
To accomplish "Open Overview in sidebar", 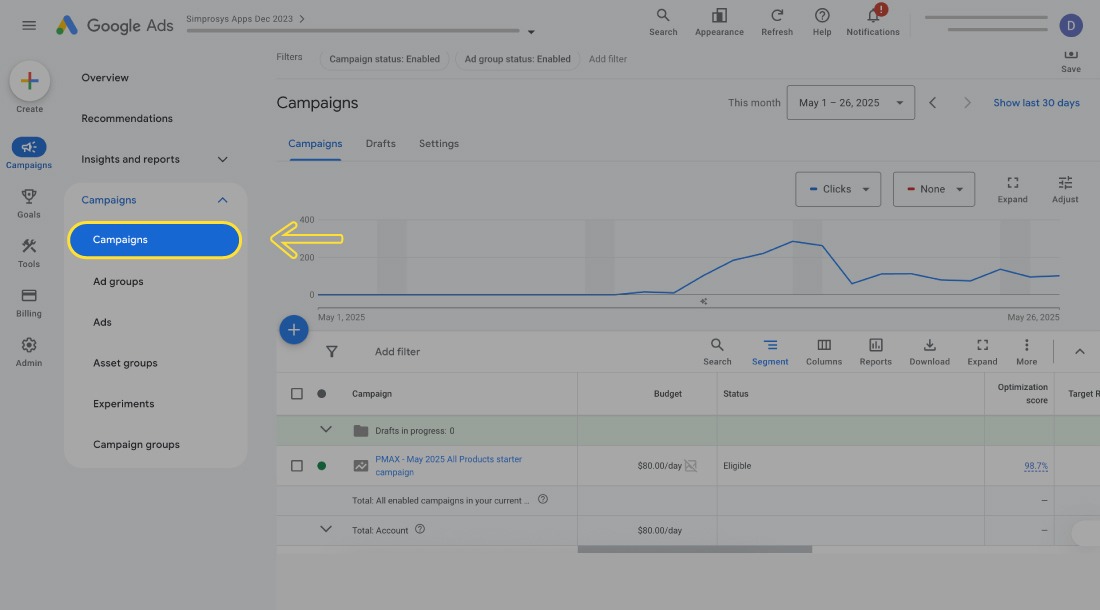I will [105, 78].
